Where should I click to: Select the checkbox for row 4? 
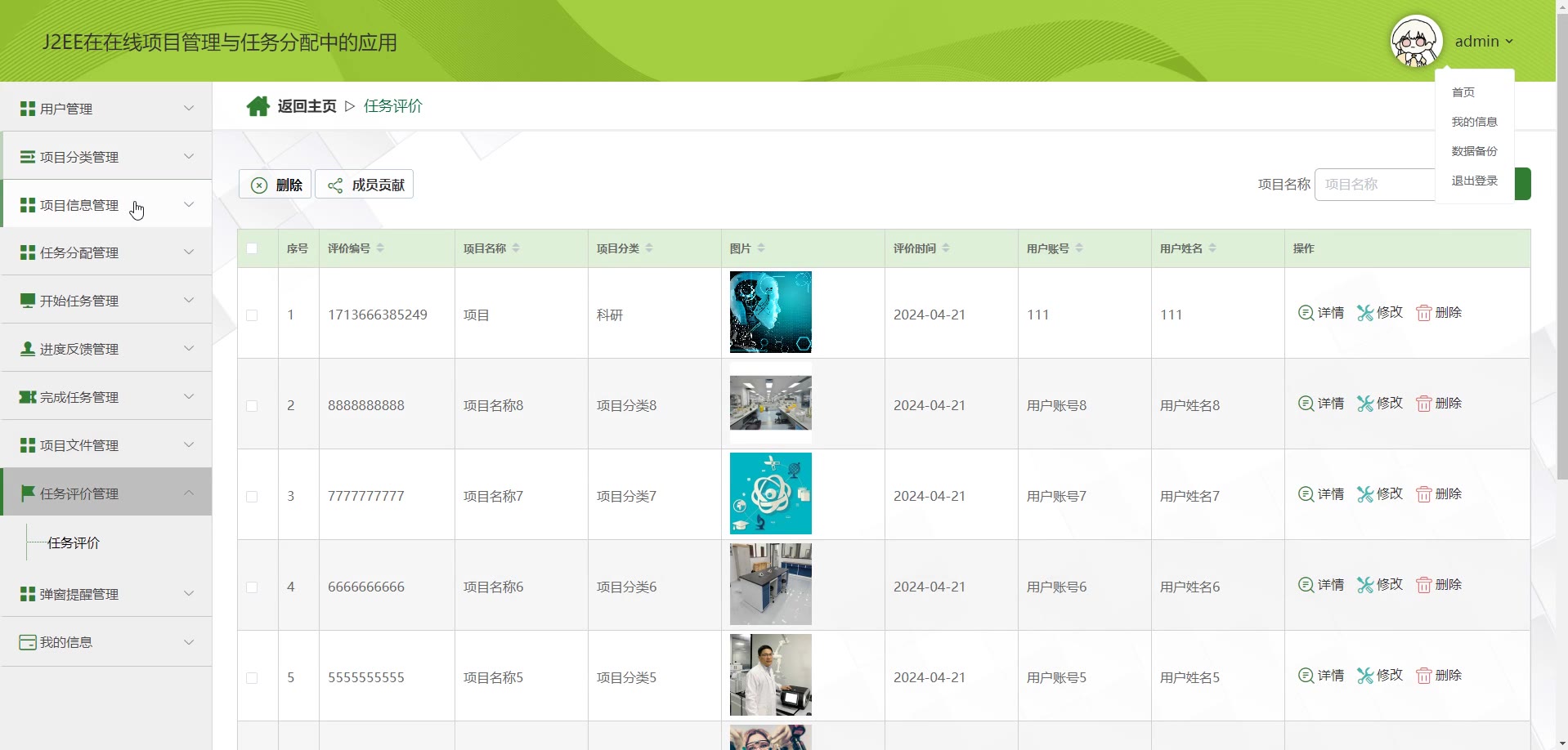pyautogui.click(x=252, y=587)
